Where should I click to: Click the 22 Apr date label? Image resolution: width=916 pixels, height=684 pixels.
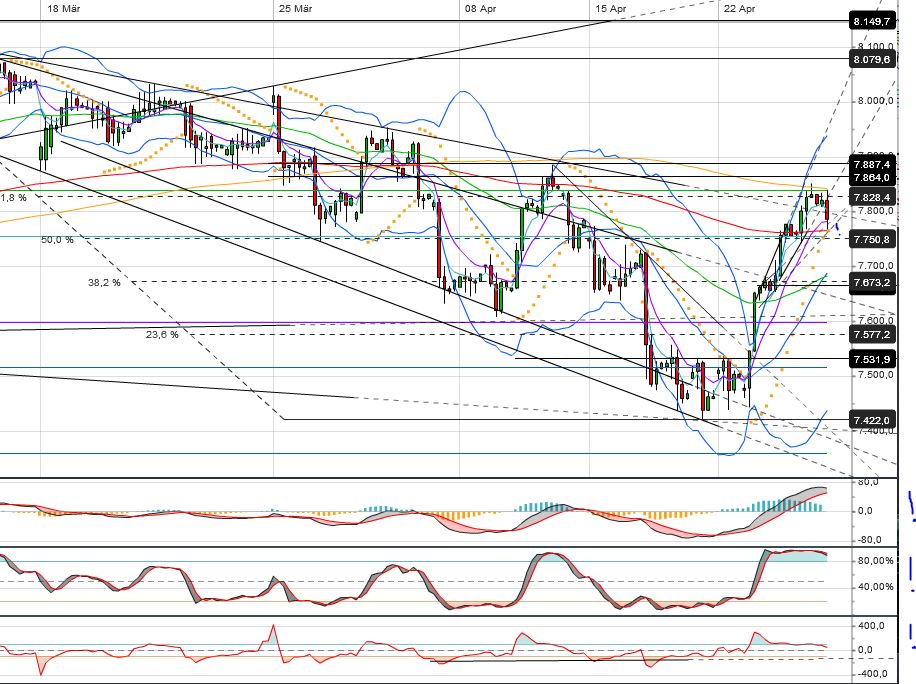(x=739, y=8)
